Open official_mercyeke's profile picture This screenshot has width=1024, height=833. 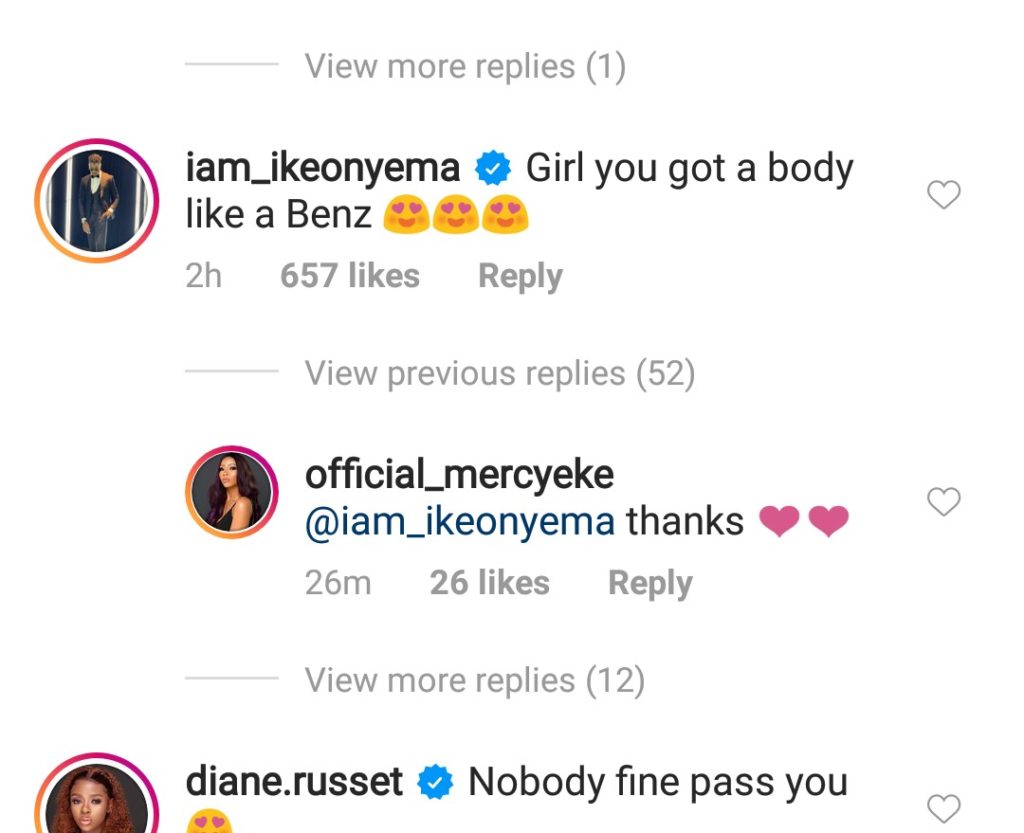tap(232, 494)
